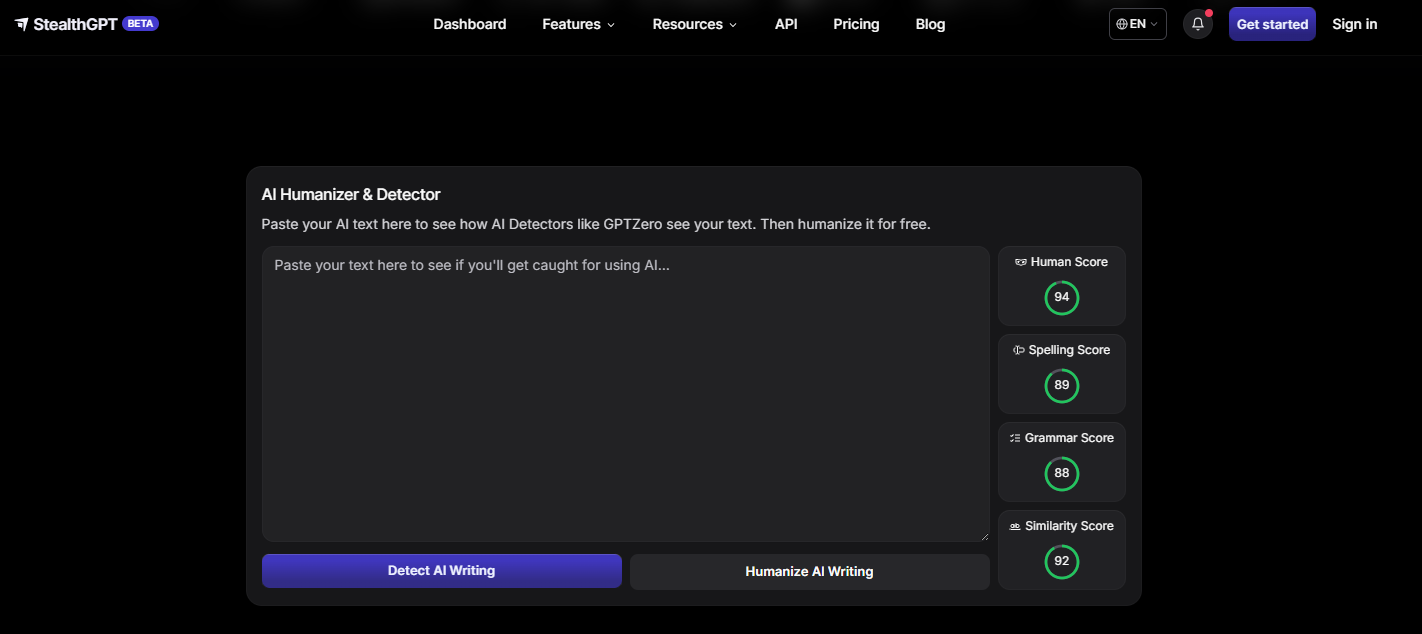Viewport: 1422px width, 634px height.
Task: Focus the paste-your-text input area
Action: [x=626, y=394]
